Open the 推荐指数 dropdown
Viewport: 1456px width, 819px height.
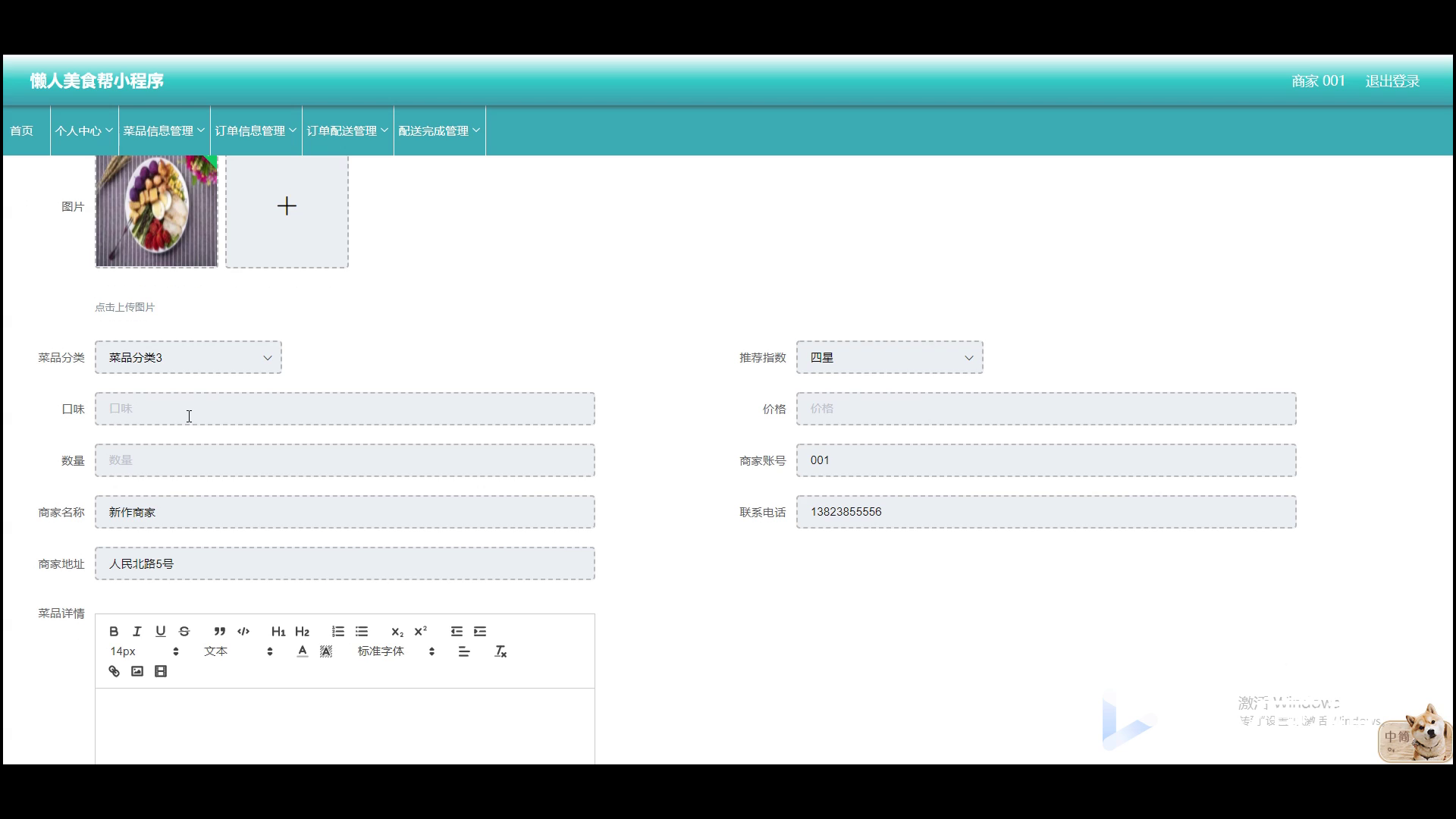click(x=890, y=357)
